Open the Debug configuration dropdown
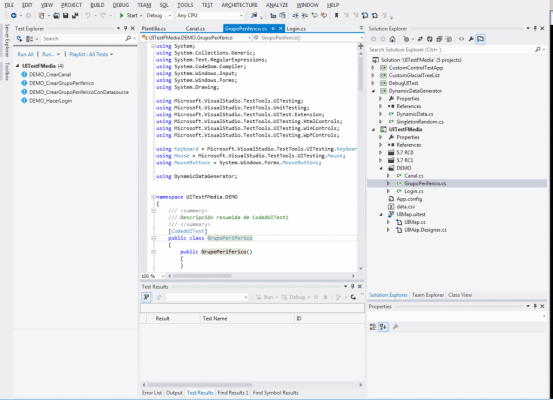The height and width of the screenshot is (400, 553). (x=170, y=16)
